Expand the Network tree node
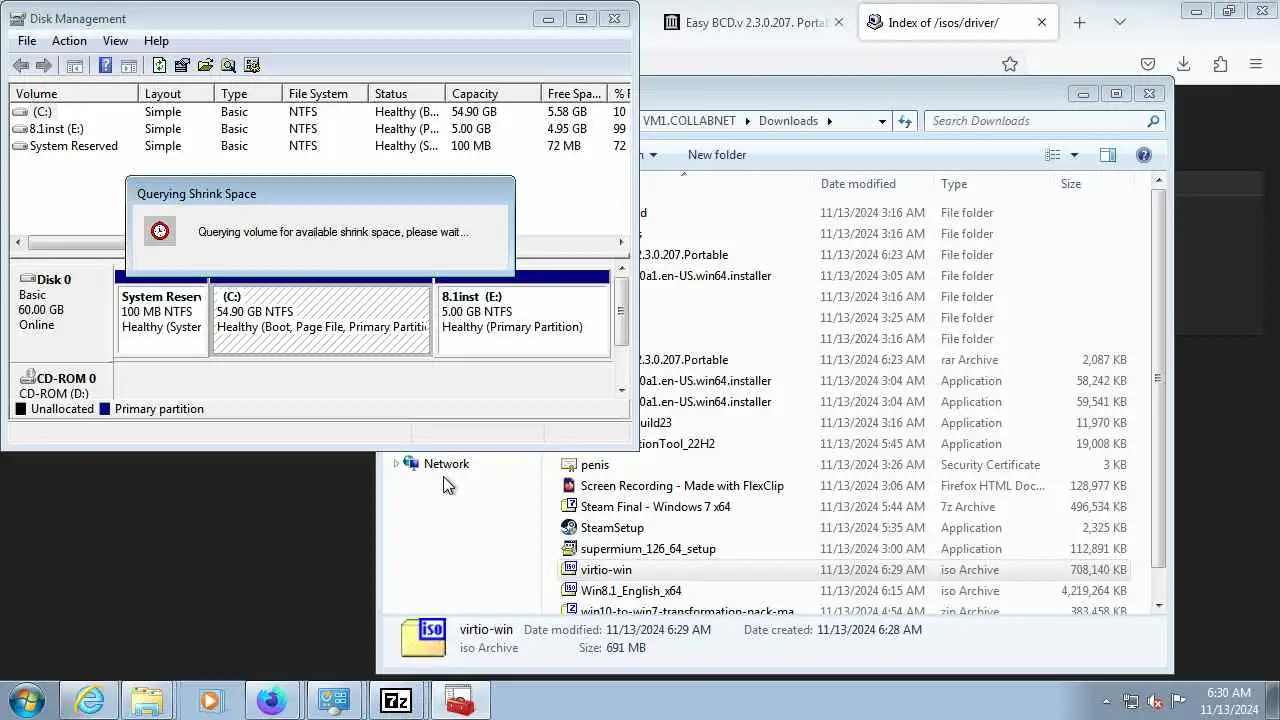 (396, 464)
